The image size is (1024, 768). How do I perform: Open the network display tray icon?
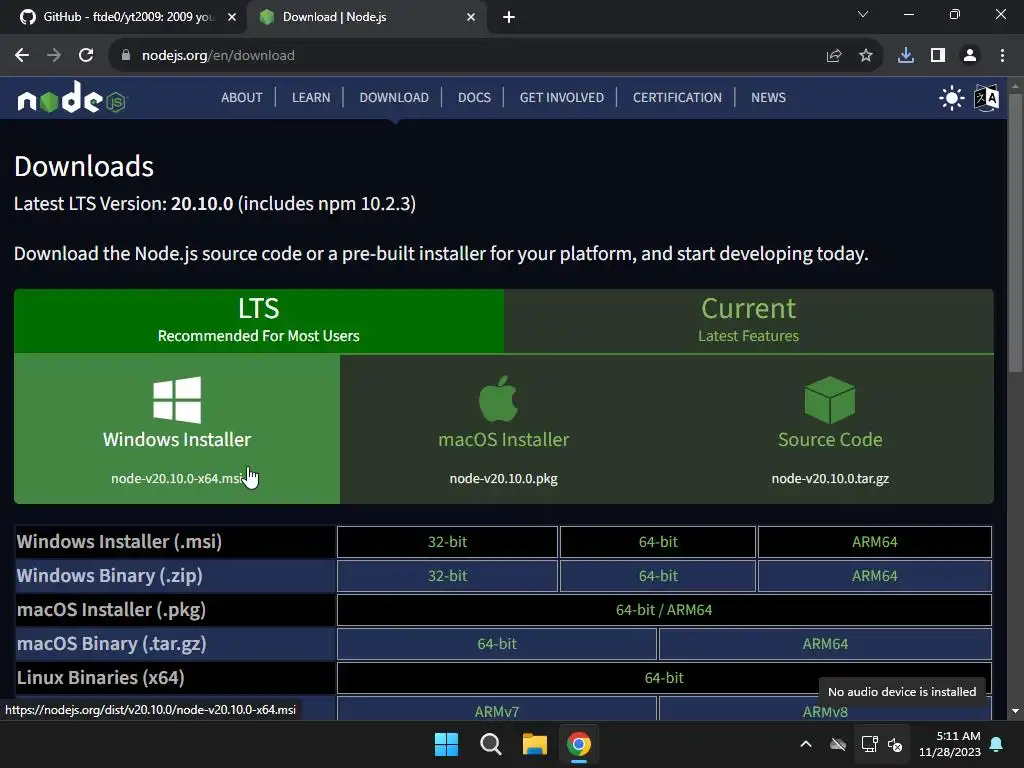869,744
